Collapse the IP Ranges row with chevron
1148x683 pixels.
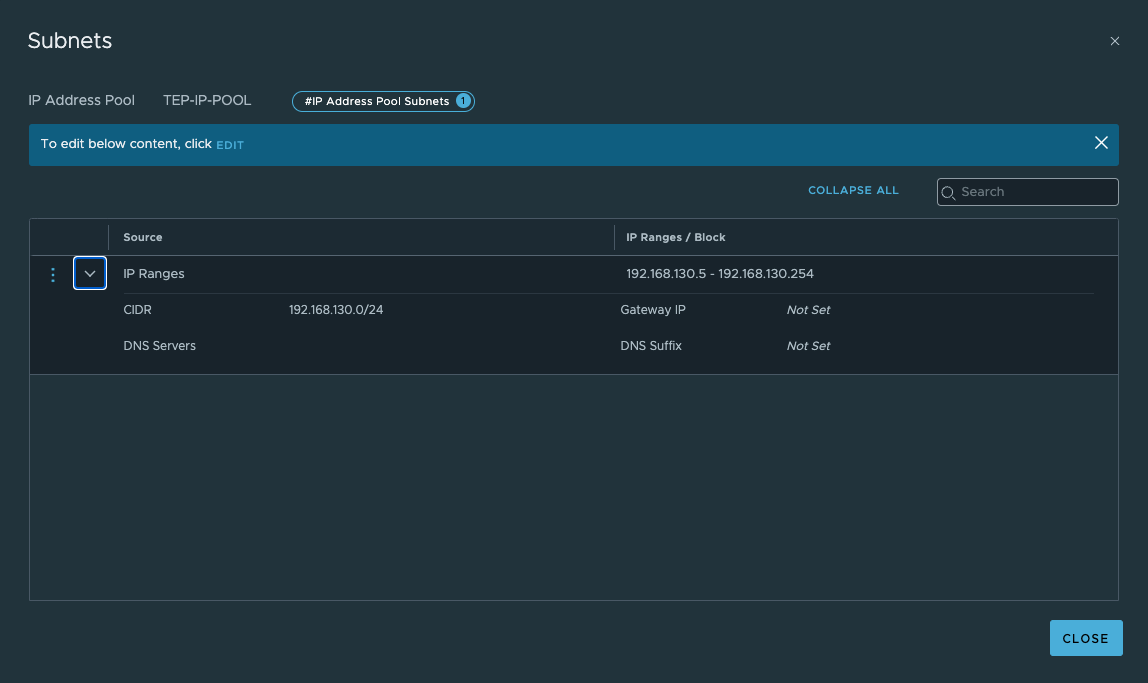[x=90, y=273]
